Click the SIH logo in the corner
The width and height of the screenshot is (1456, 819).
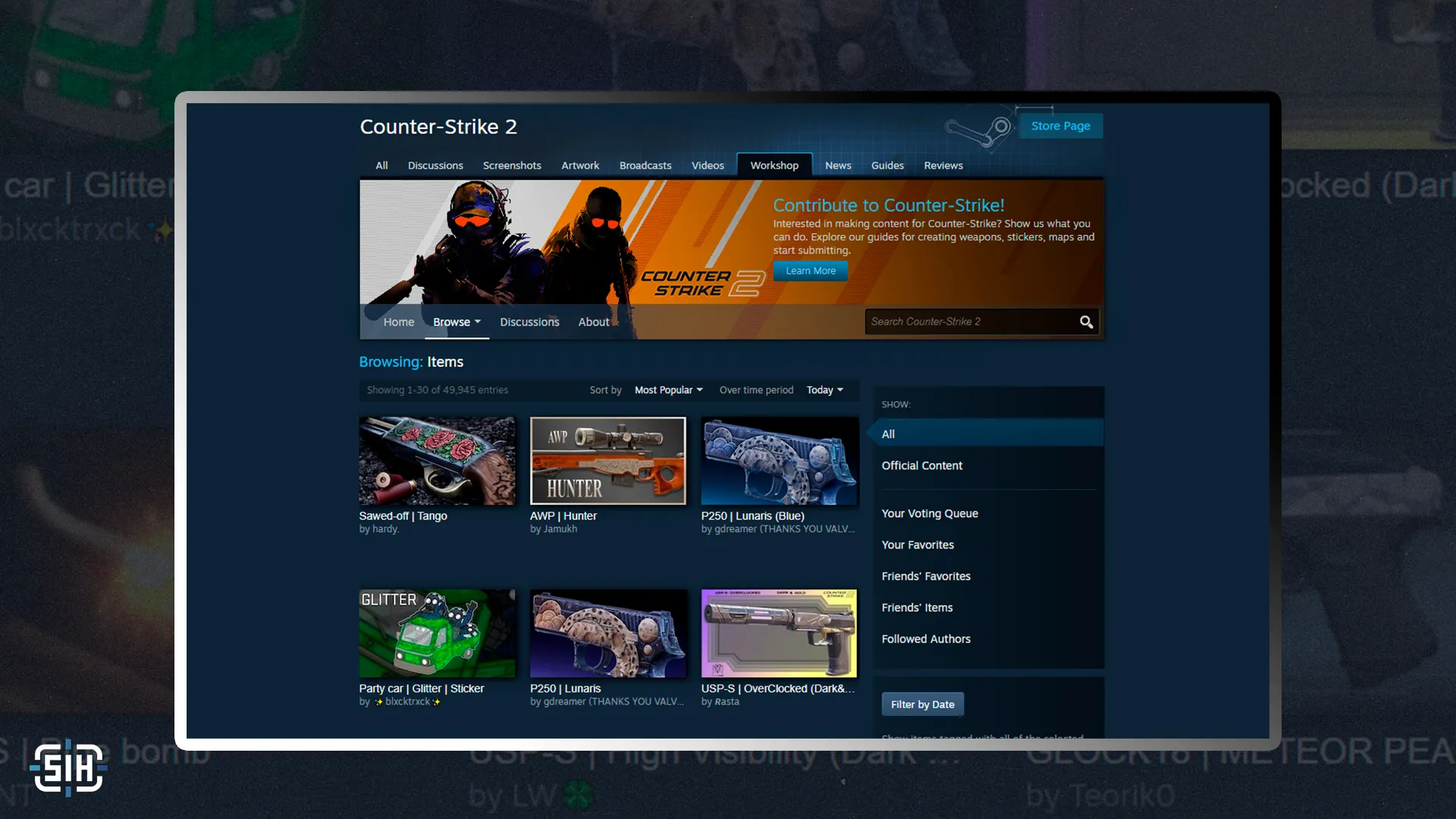(x=68, y=767)
